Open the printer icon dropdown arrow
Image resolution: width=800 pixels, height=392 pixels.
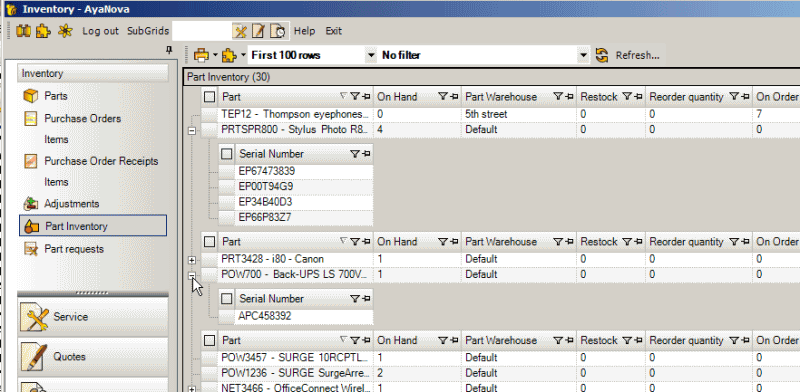(215, 55)
